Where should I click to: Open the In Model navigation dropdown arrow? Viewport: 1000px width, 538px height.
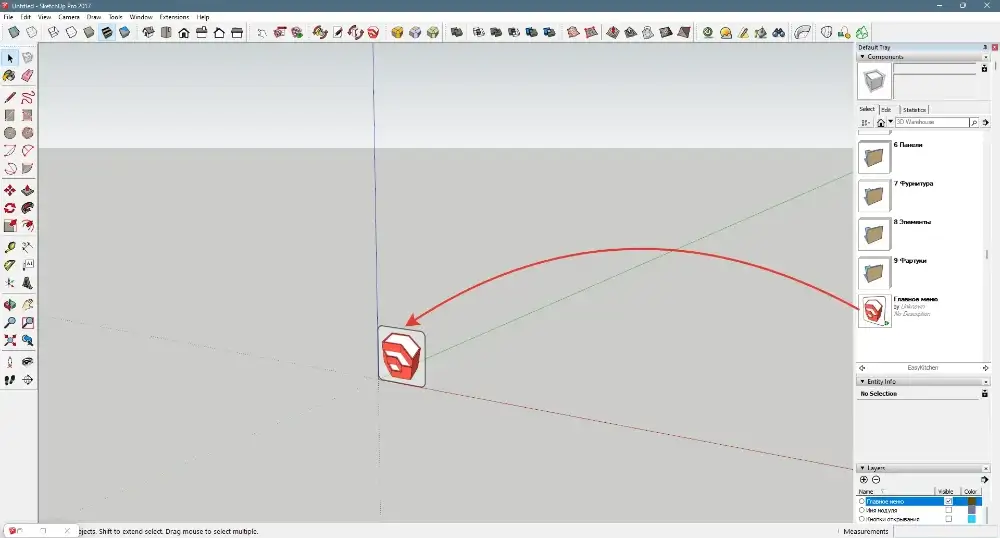[890, 122]
